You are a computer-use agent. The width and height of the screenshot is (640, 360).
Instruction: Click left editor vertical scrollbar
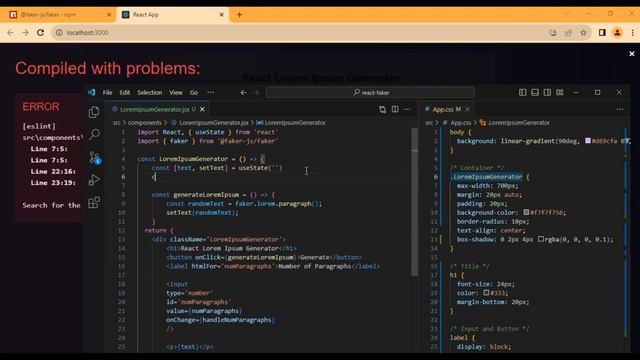[415, 202]
